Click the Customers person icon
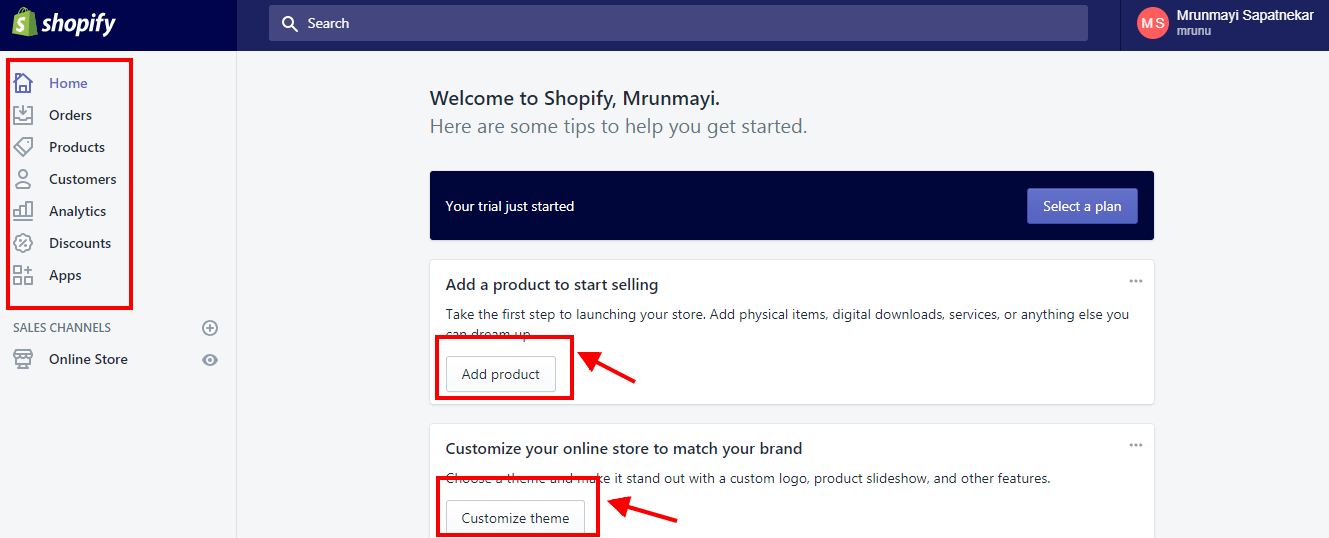The image size is (1329, 538). pyautogui.click(x=23, y=179)
